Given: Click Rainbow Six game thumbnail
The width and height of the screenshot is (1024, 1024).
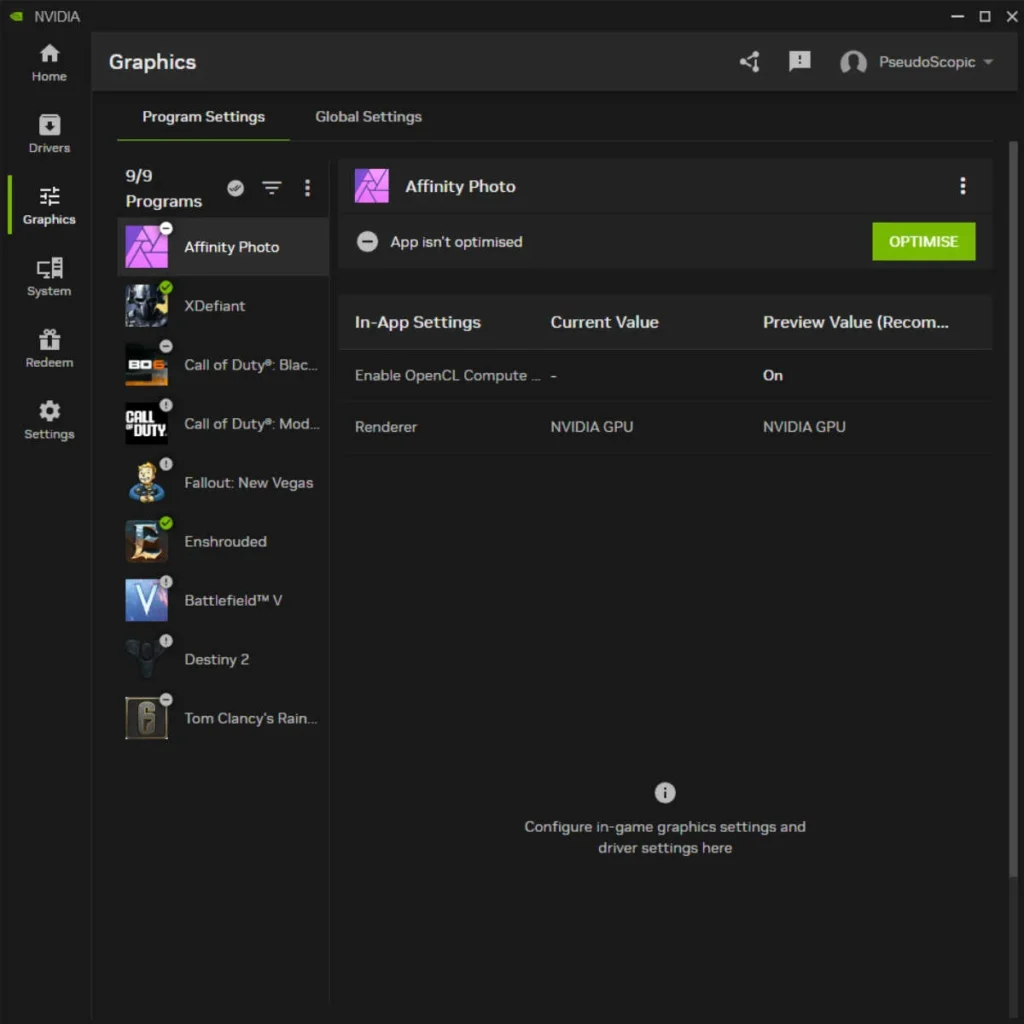Looking at the screenshot, I should 146,718.
